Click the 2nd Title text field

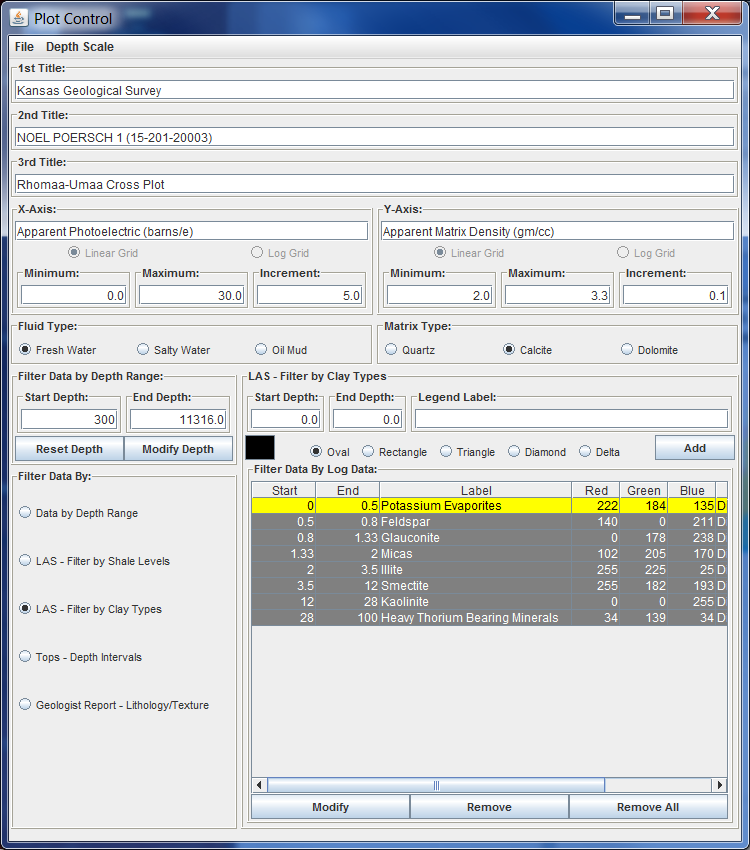coord(374,137)
